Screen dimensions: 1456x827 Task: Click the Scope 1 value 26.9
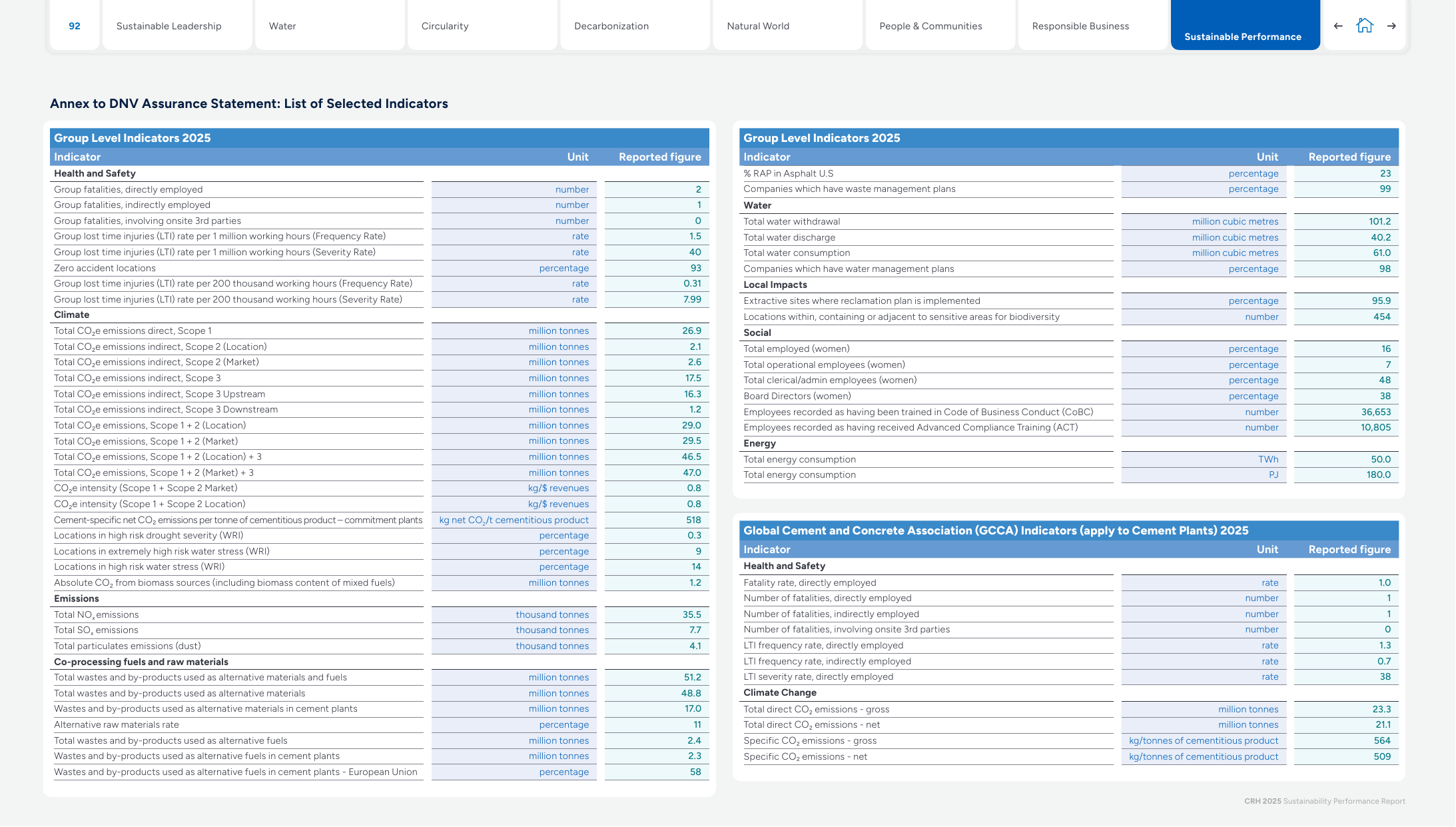click(691, 331)
